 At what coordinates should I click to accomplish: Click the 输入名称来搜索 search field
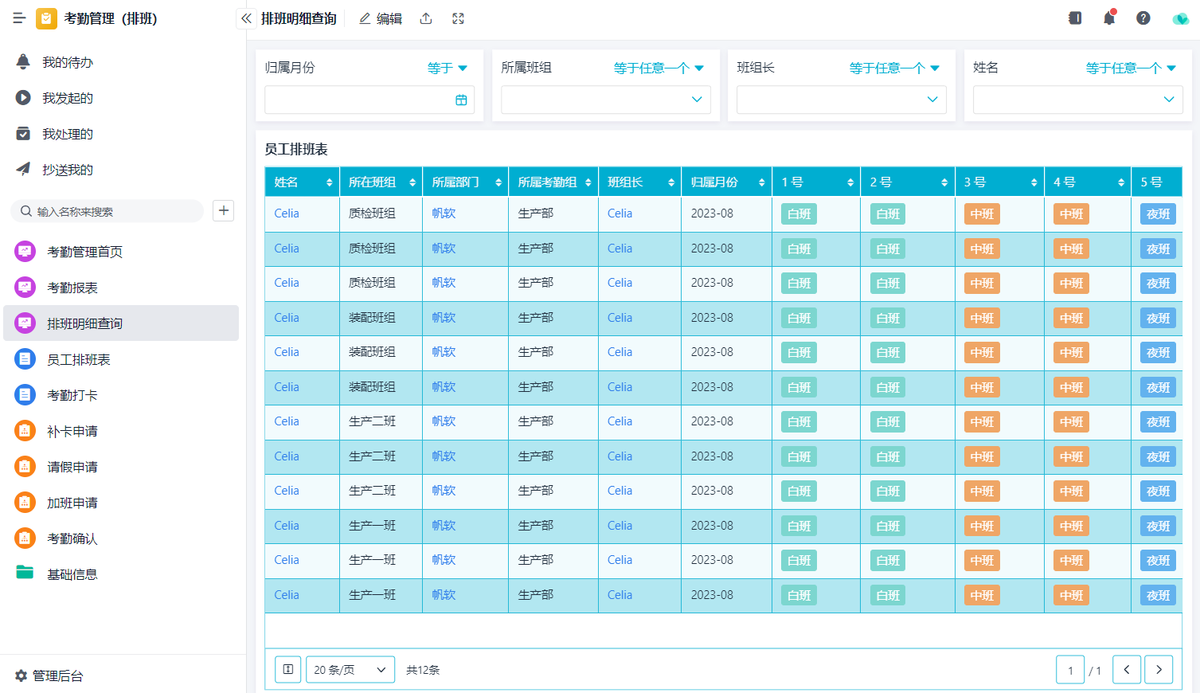pyautogui.click(x=108, y=212)
